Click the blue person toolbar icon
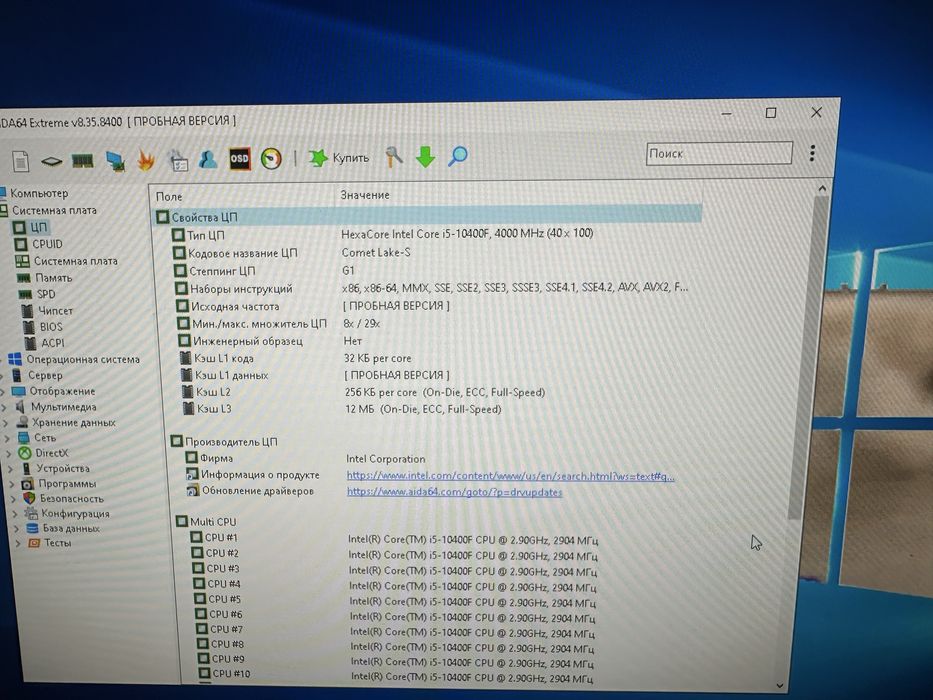 tap(208, 159)
